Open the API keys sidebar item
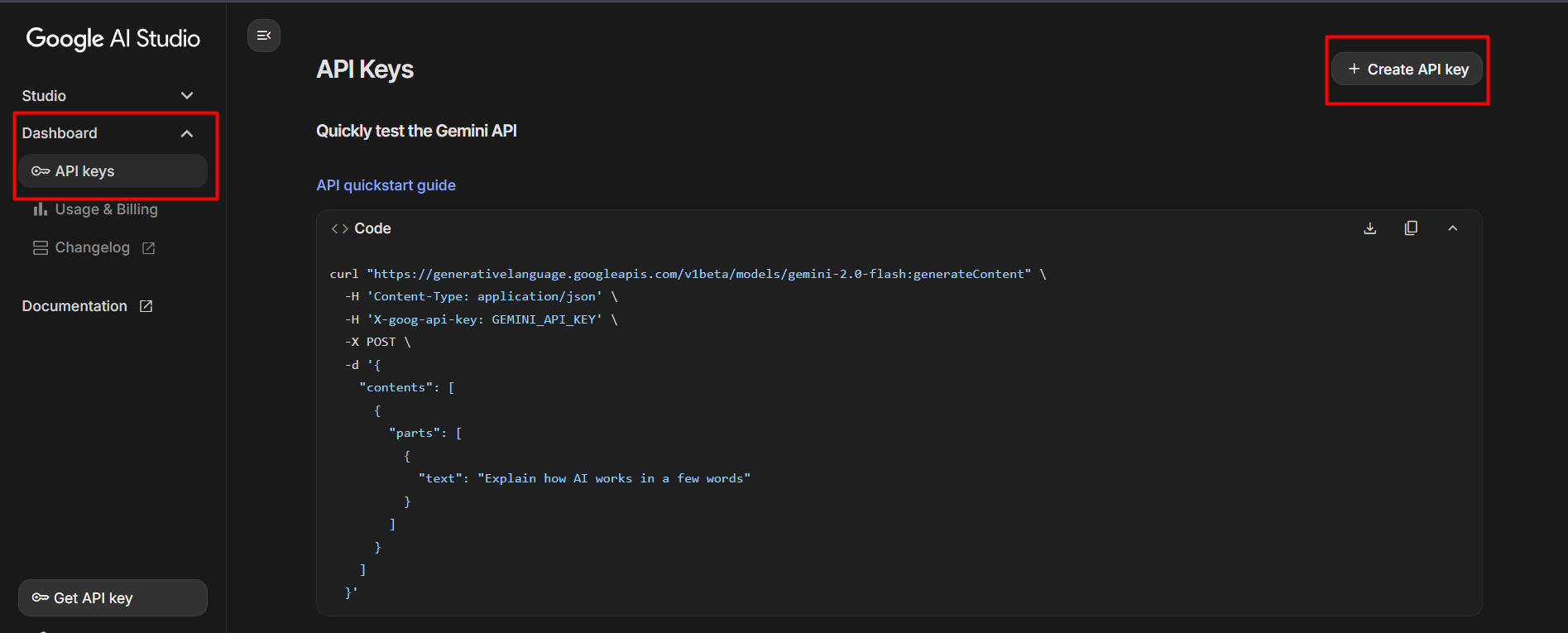 [x=113, y=171]
